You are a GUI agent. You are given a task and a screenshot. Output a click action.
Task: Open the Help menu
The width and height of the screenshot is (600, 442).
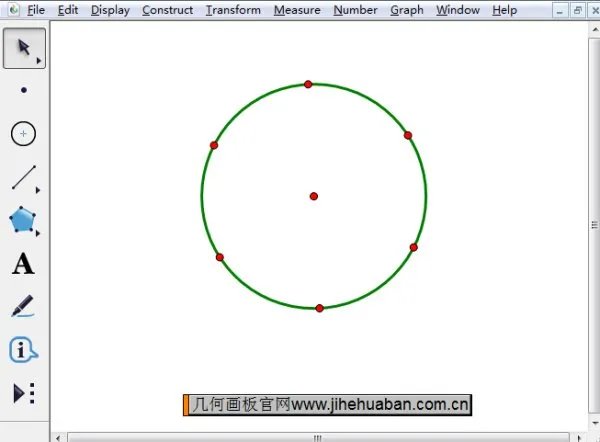pyautogui.click(x=505, y=10)
